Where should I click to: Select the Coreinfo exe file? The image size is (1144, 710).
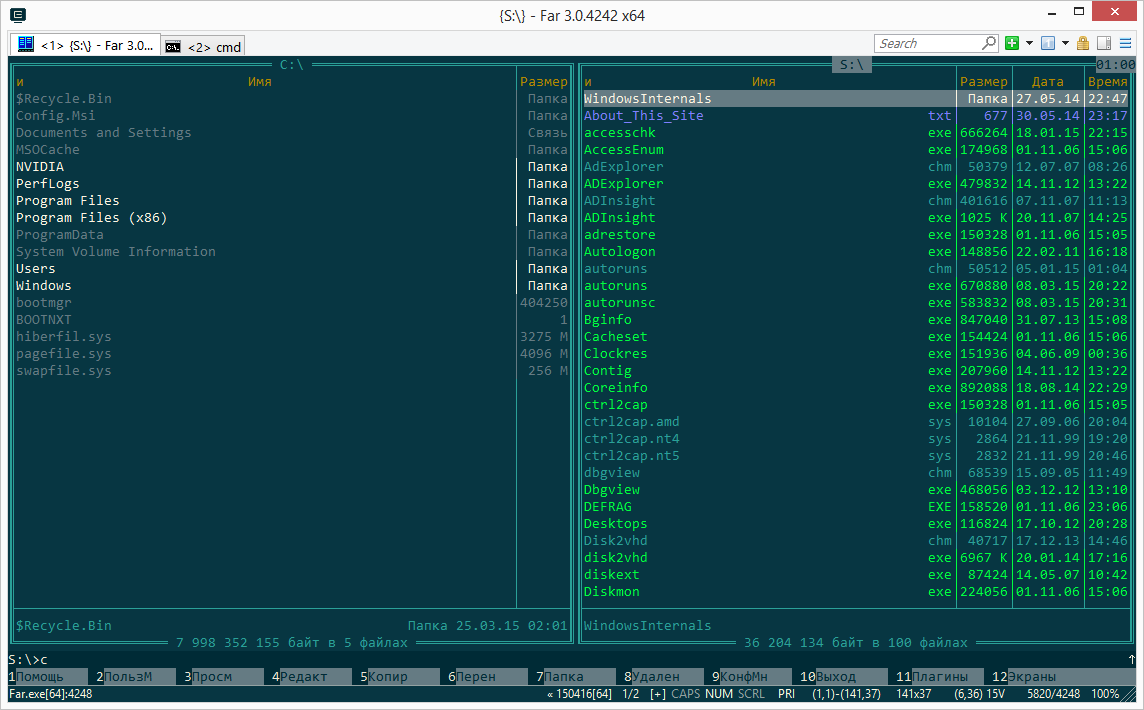point(855,387)
